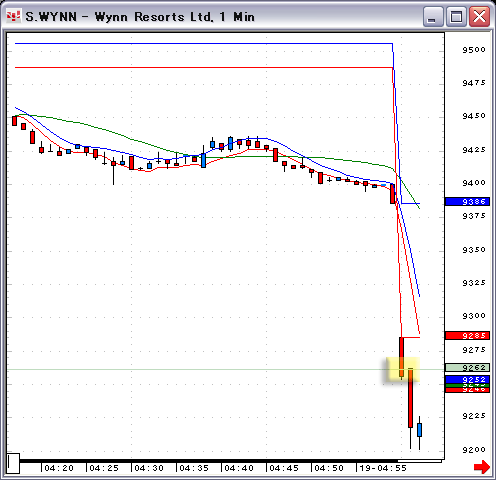Click the red 9285 price marker

coord(467,335)
